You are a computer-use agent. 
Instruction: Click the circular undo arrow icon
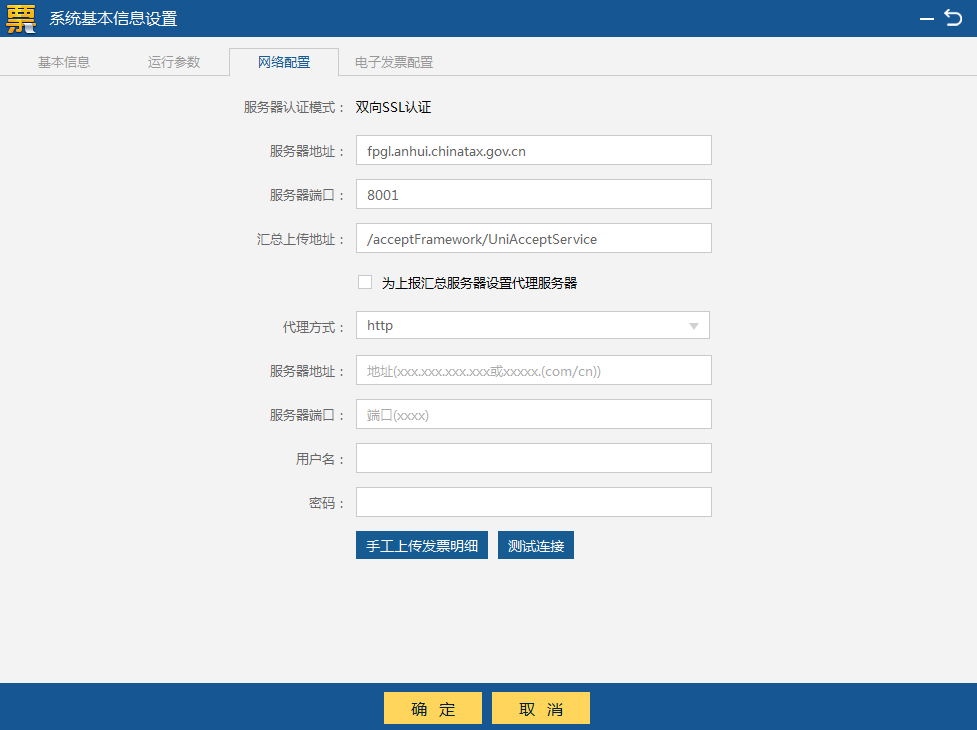952,17
